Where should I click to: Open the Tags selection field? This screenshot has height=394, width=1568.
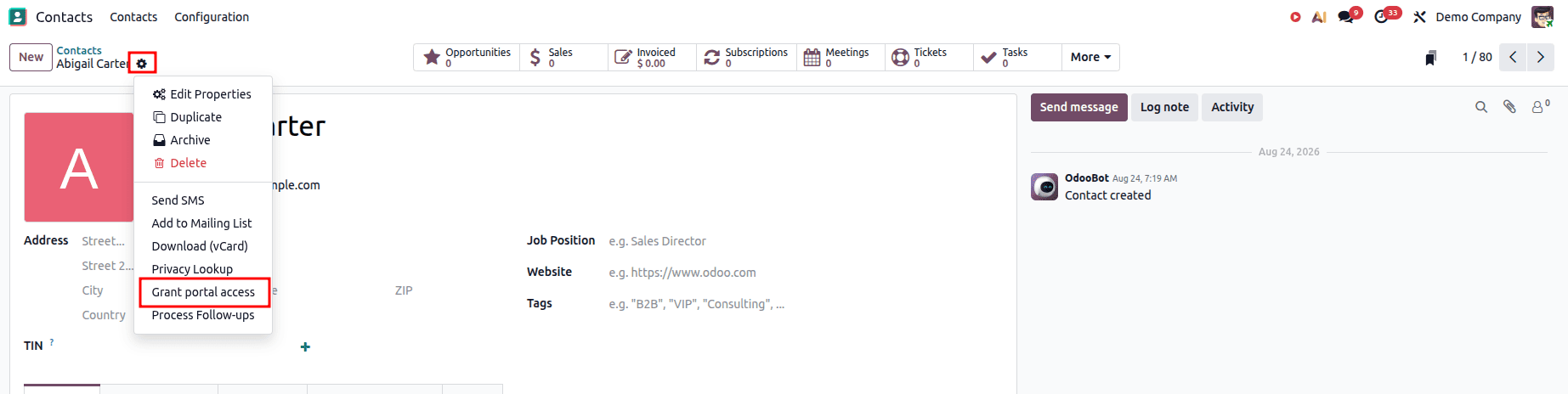click(696, 304)
